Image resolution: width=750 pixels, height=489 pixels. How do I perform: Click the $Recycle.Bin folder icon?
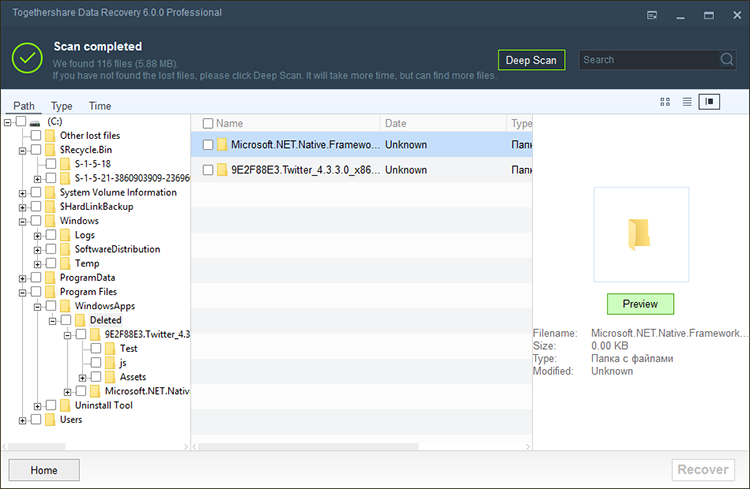[x=50, y=150]
